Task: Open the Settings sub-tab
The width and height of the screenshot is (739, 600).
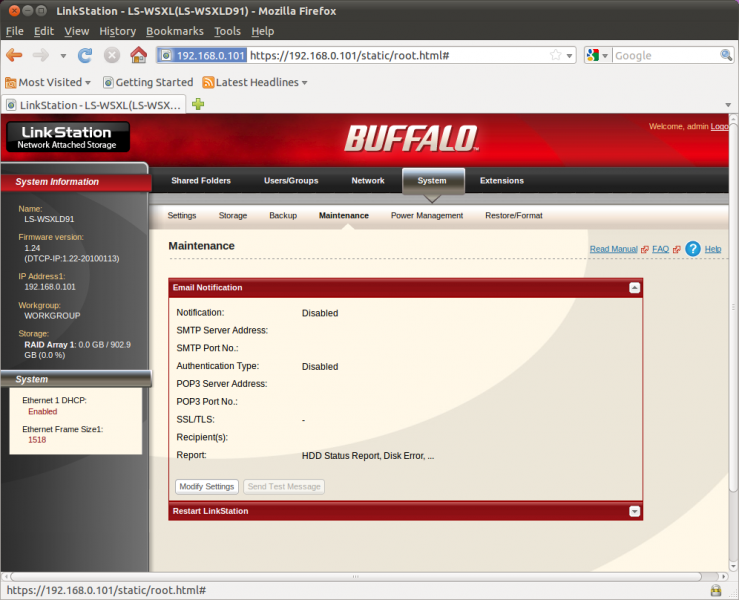Action: pos(182,215)
